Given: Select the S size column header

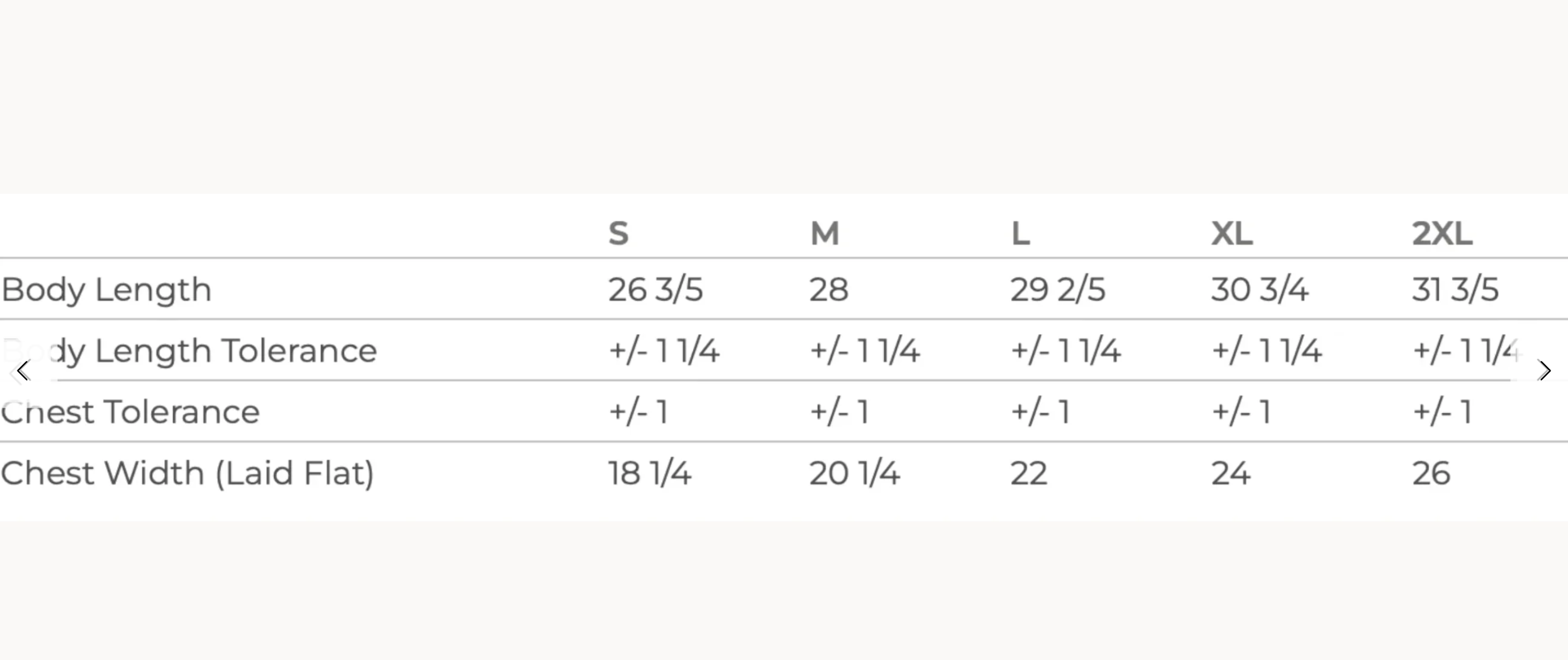Looking at the screenshot, I should pos(618,233).
